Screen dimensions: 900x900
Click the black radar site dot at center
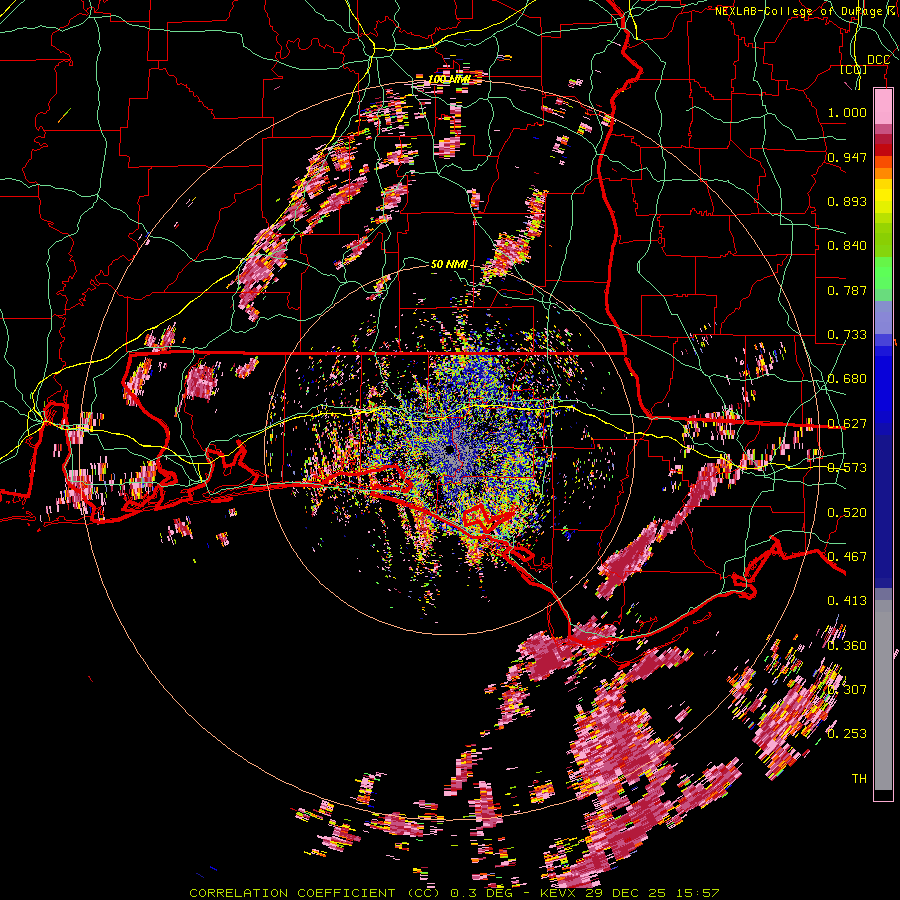[449, 449]
